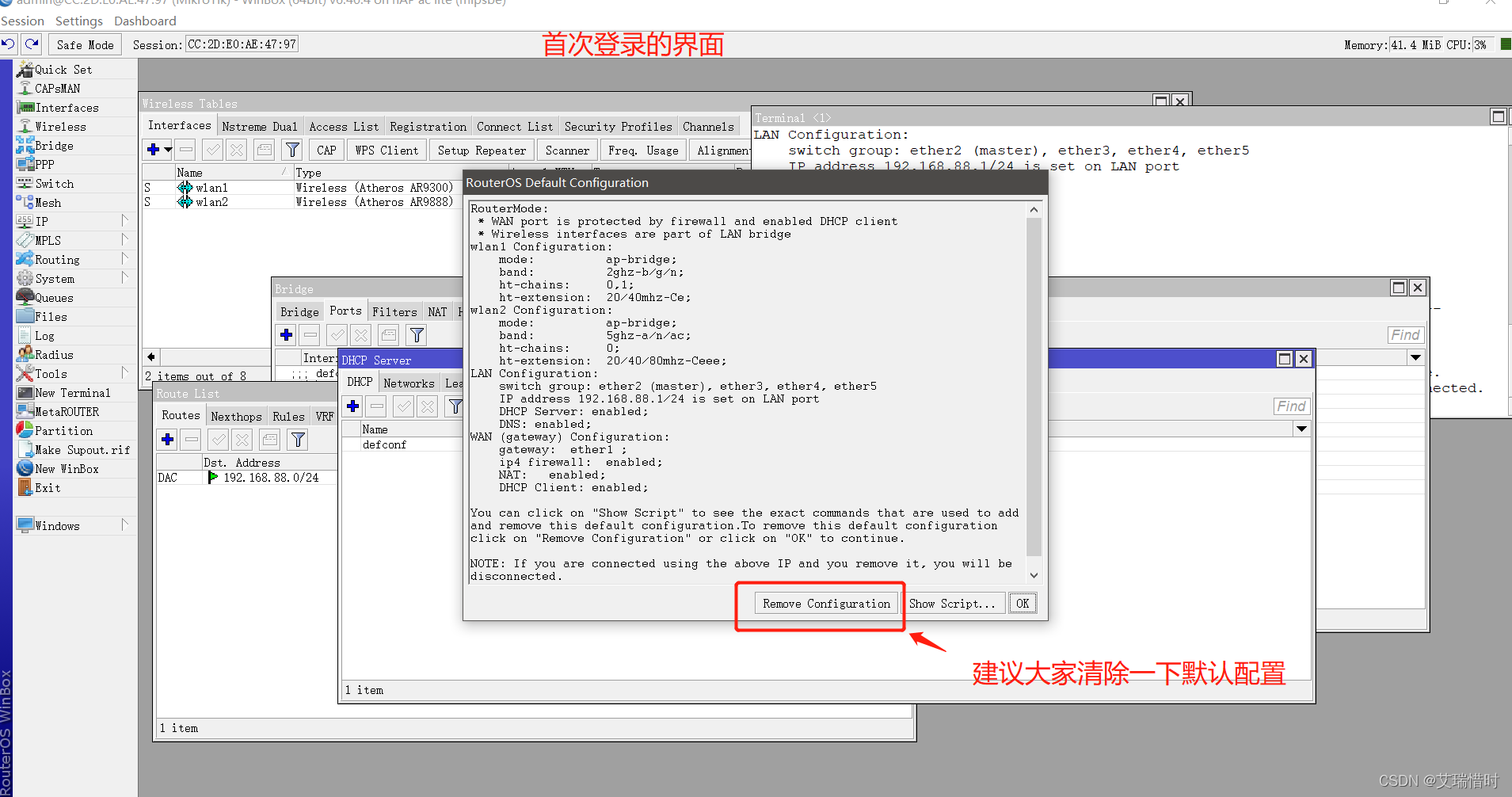Click add plus icon in Bridge window
This screenshot has height=797, width=1512.
(287, 335)
